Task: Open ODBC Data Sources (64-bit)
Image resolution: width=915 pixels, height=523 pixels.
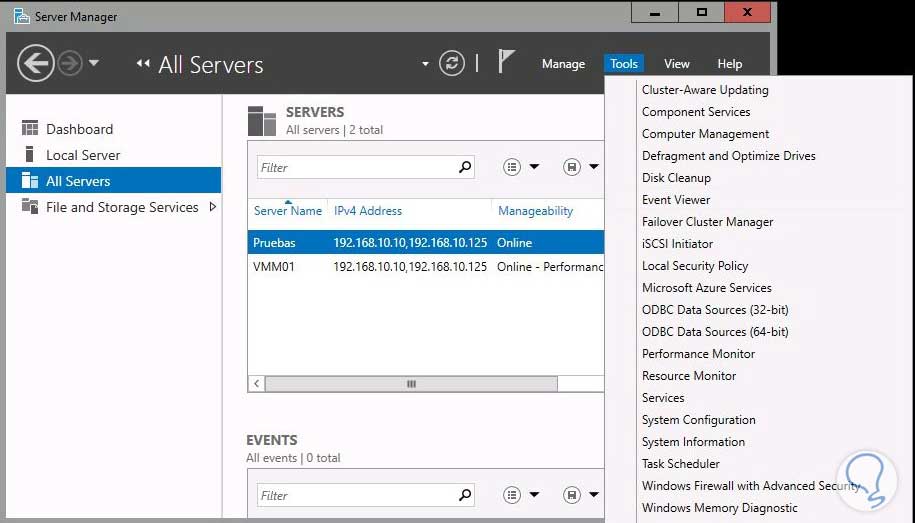Action: click(x=715, y=332)
